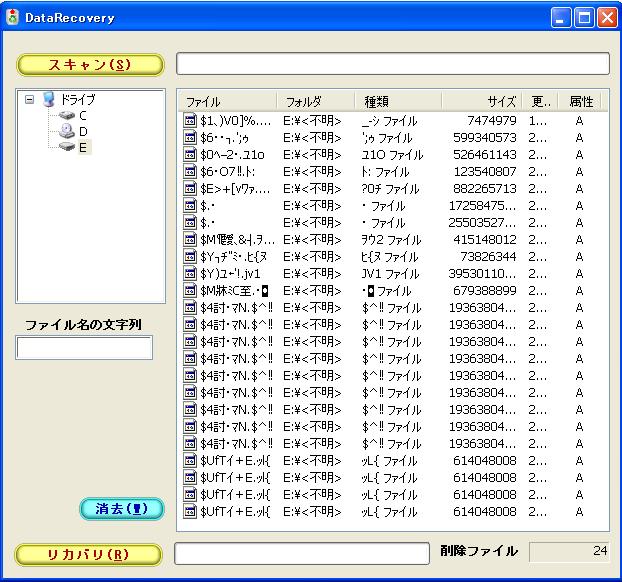Select the size value 7474979
The height and width of the screenshot is (582, 622).
(x=491, y=120)
